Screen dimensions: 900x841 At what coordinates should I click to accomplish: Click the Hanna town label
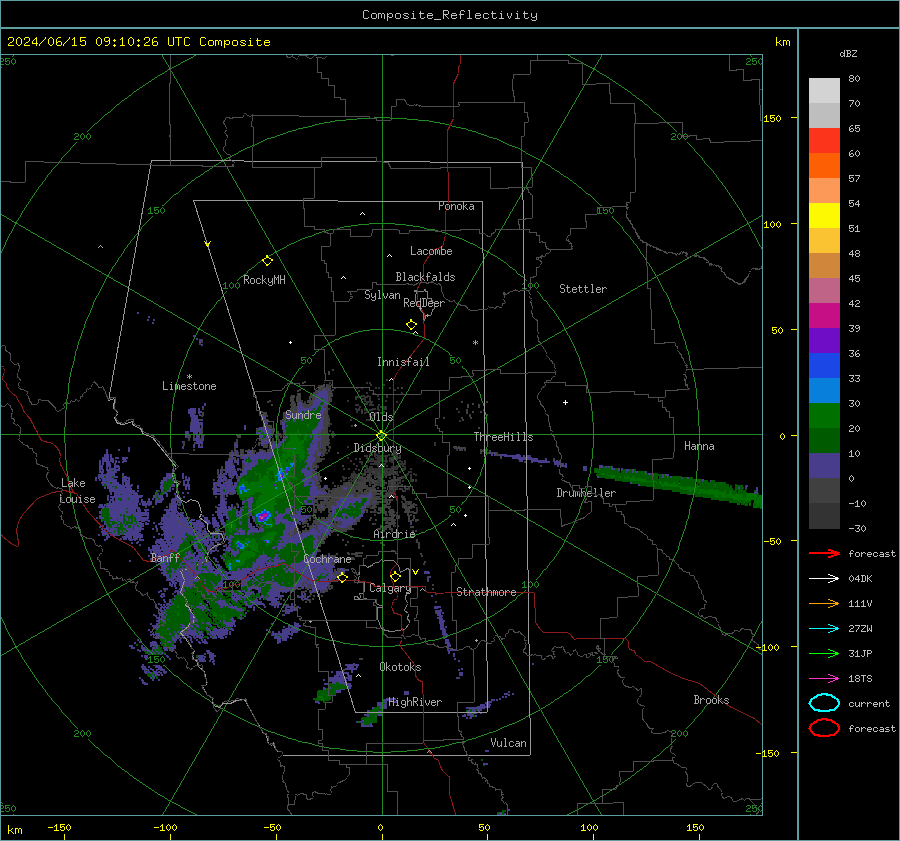(x=699, y=446)
